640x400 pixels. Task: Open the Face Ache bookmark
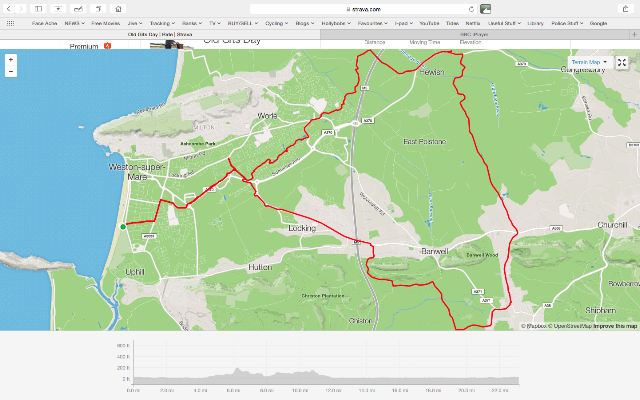[x=44, y=23]
